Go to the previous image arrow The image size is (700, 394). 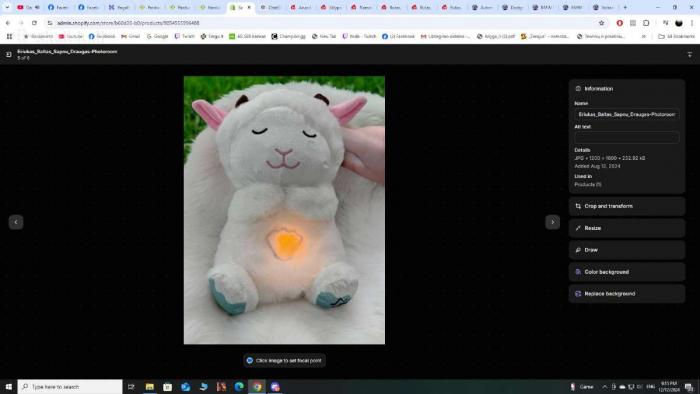[16, 222]
